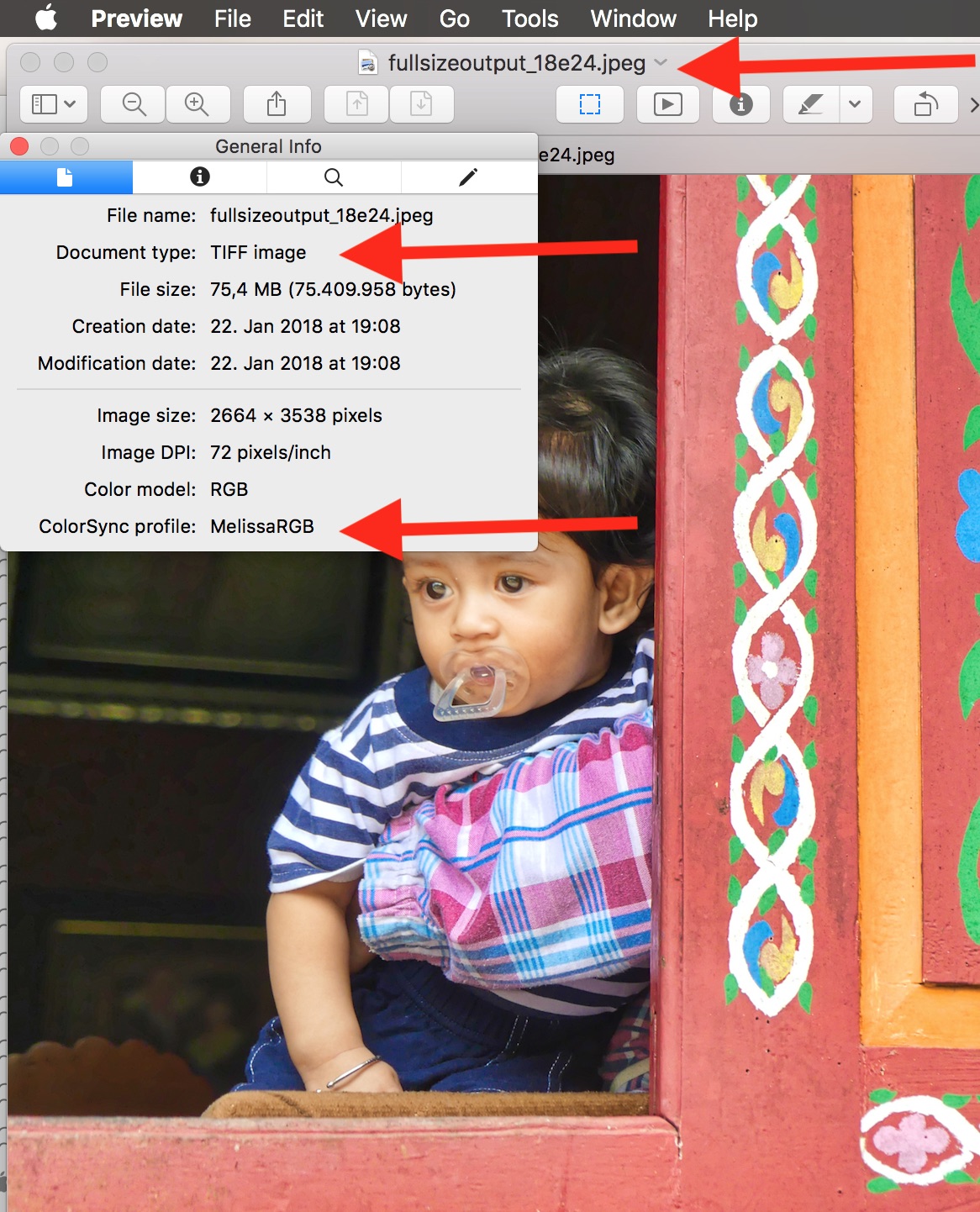Open the Go menu
980x1212 pixels.
click(454, 18)
